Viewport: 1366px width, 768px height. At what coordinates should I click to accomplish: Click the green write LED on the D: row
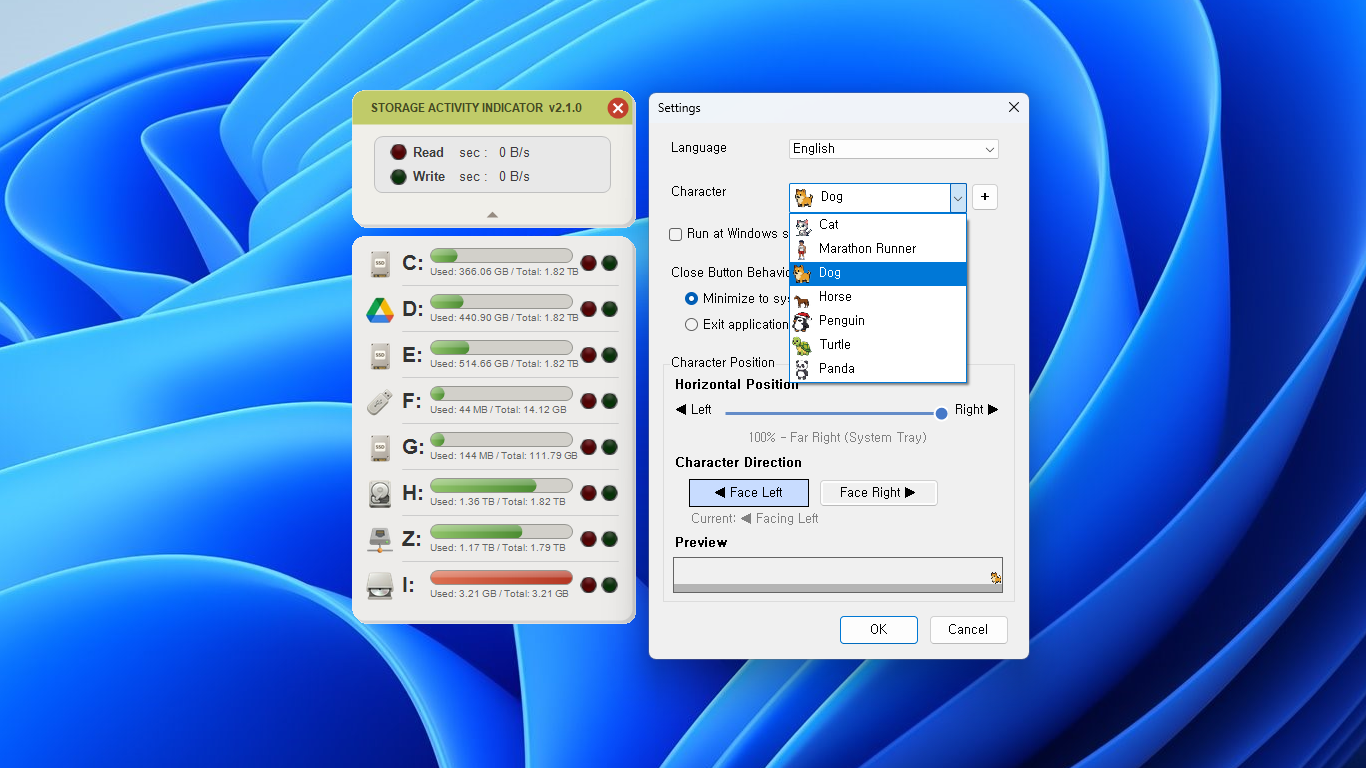(x=609, y=309)
